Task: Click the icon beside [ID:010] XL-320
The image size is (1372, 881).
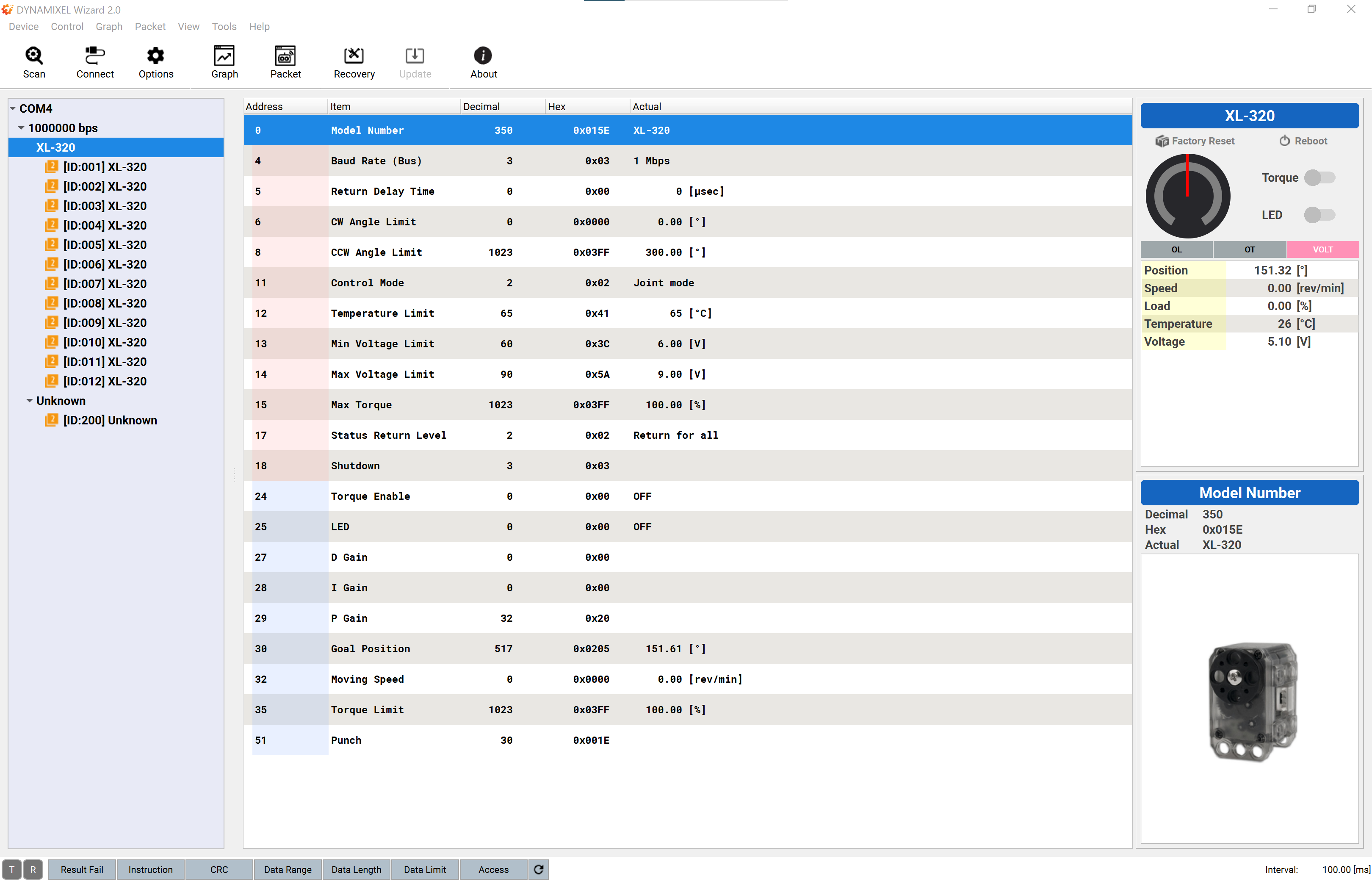Action: tap(52, 341)
